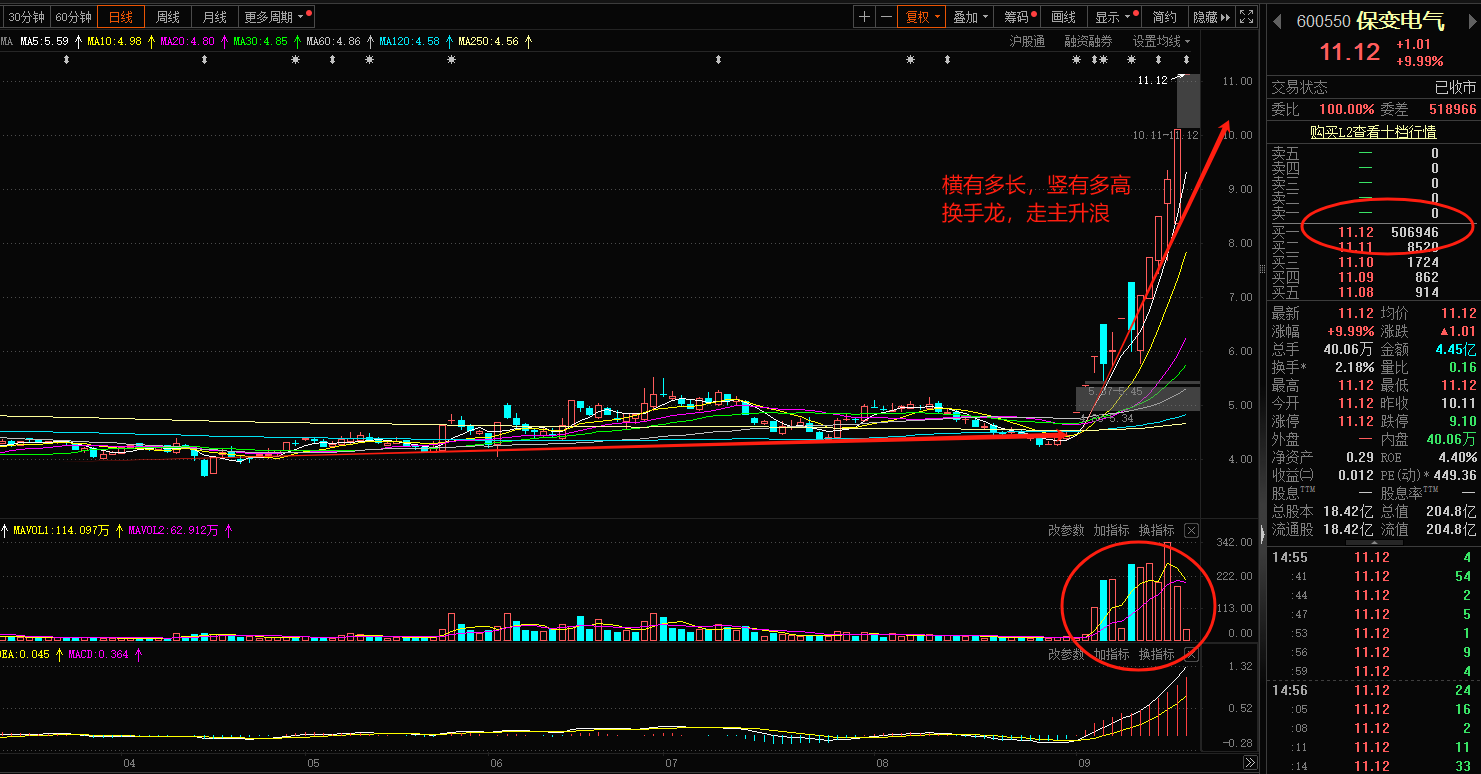Click 换指标 in volume panel

tap(1157, 530)
